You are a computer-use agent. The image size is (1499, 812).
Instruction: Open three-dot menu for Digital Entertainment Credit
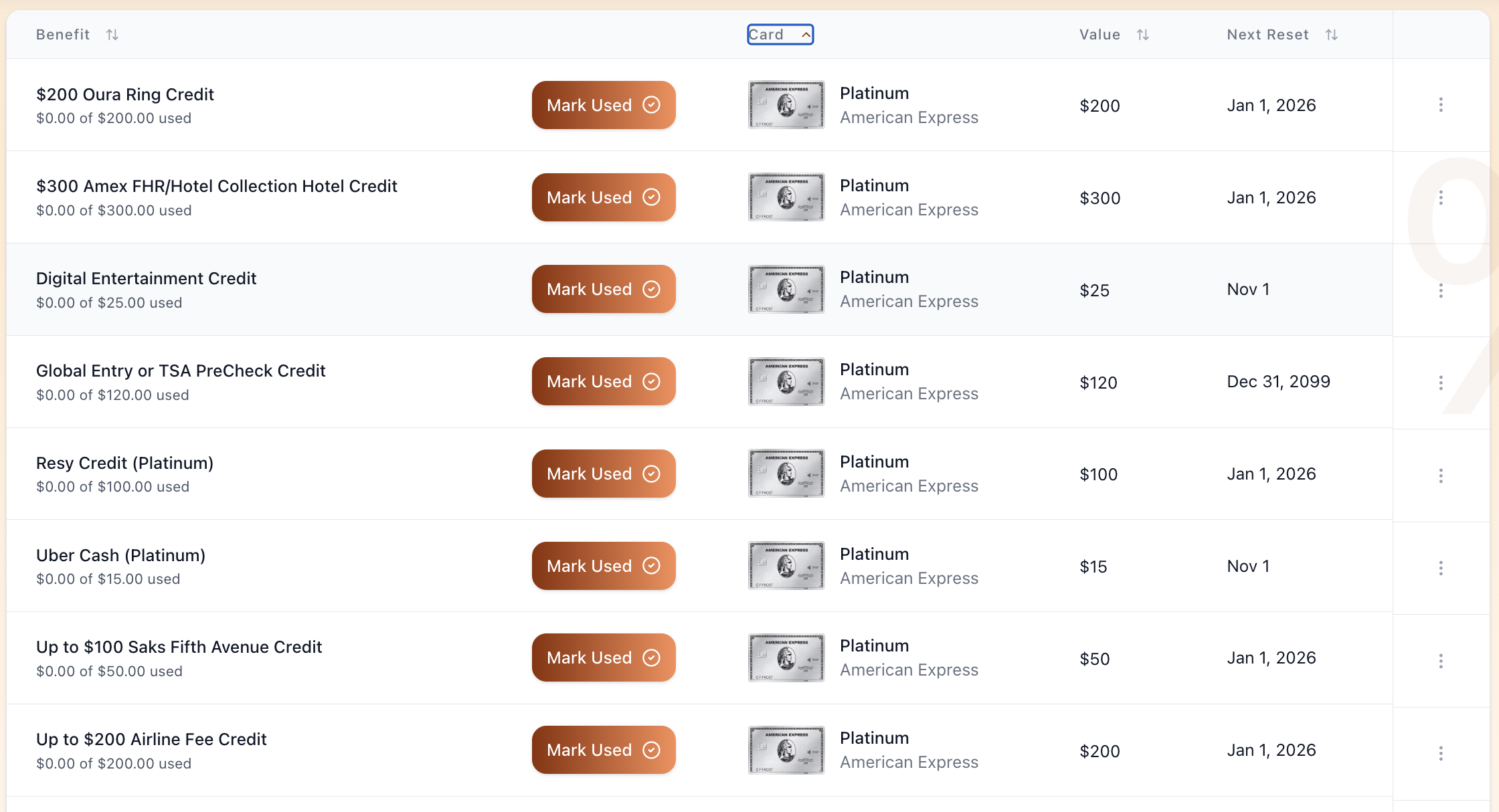(1441, 290)
